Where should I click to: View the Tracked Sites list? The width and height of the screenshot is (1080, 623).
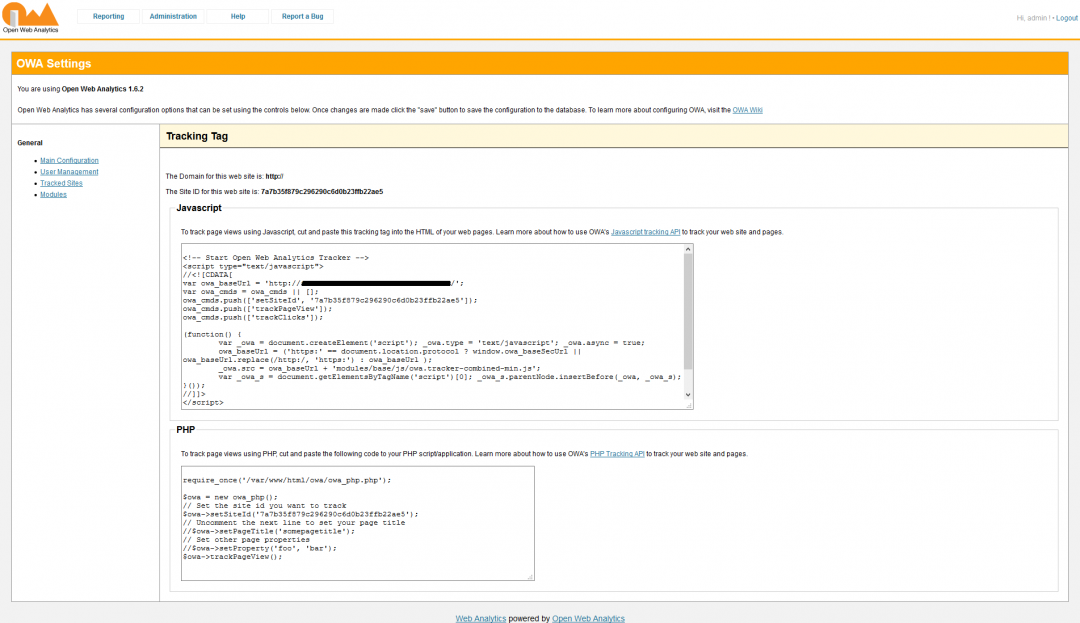click(61, 183)
